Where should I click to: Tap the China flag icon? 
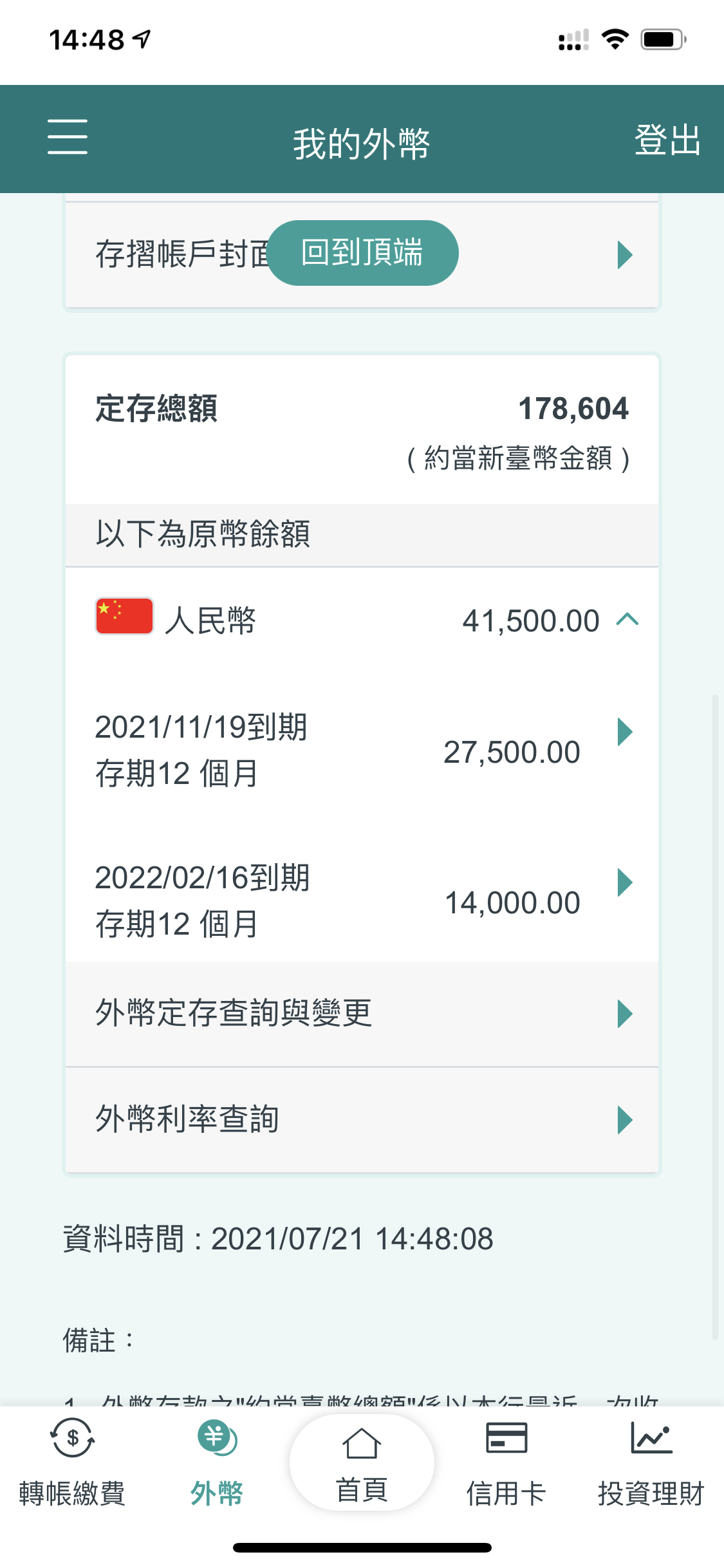pos(124,617)
